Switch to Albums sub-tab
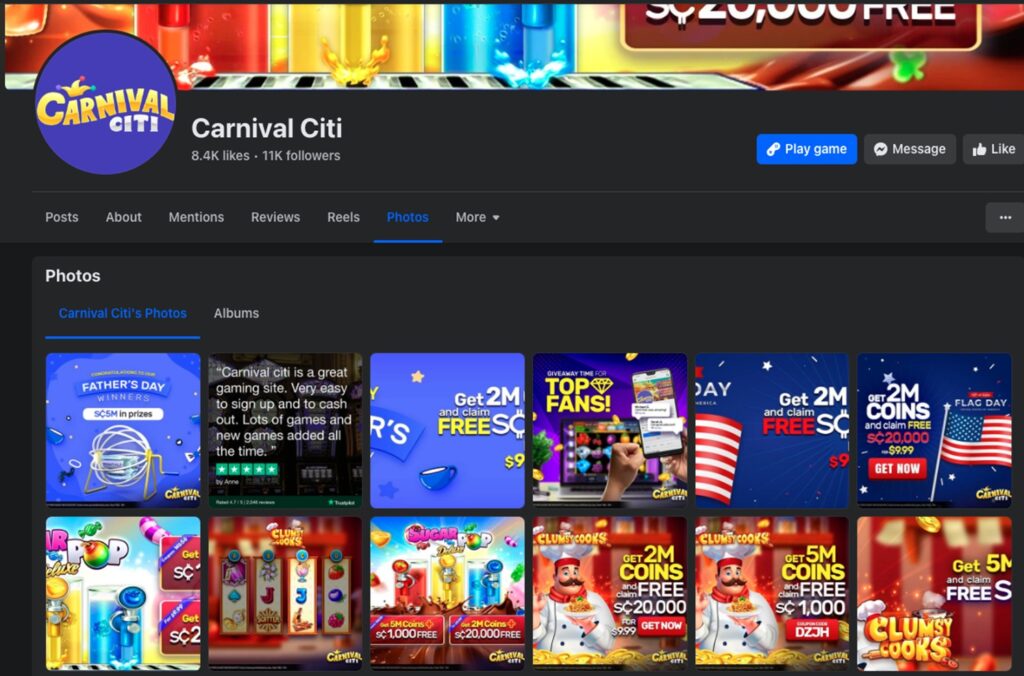 (236, 314)
